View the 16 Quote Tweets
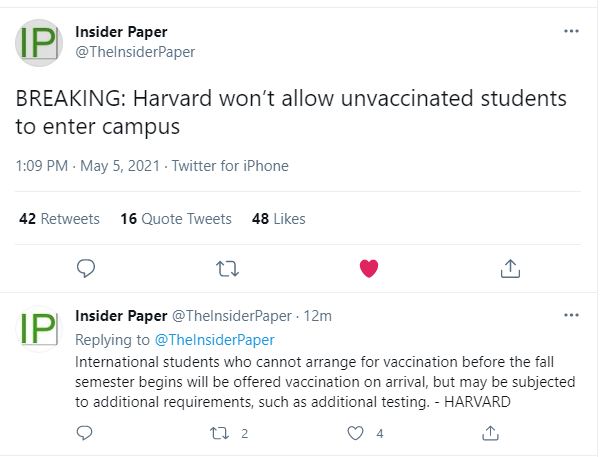 [x=176, y=219]
